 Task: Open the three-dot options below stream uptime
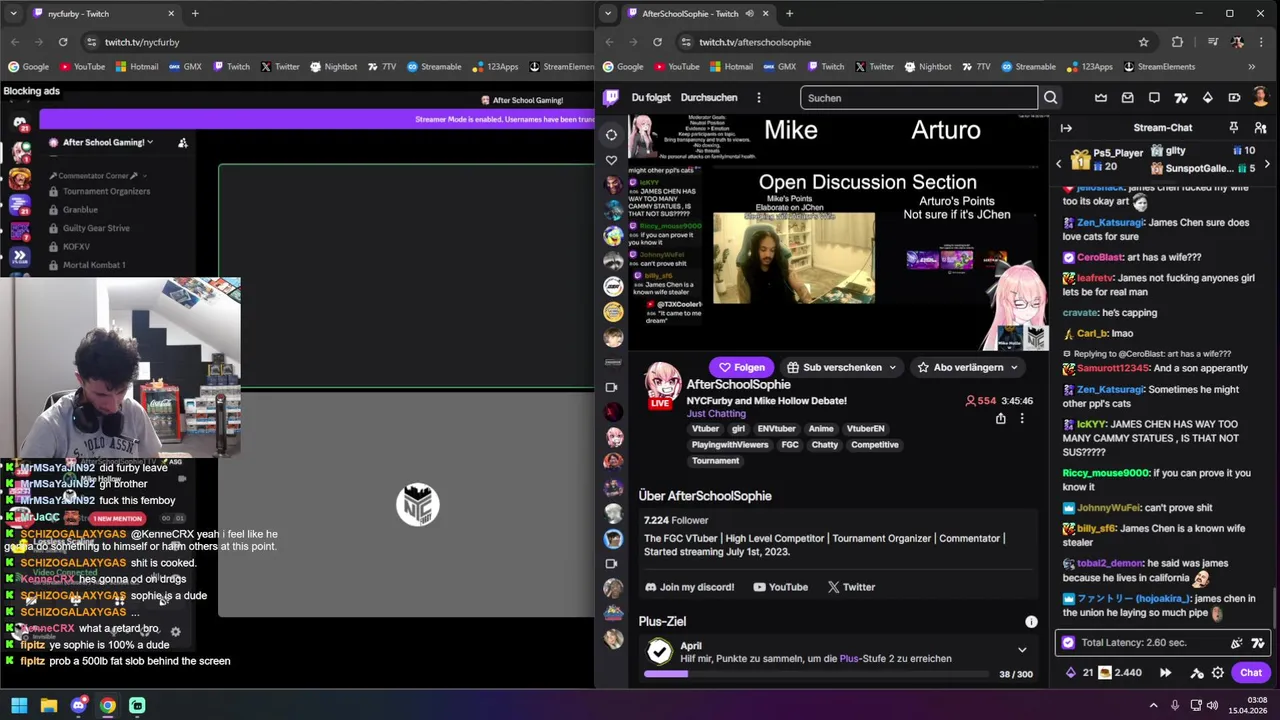1022,419
